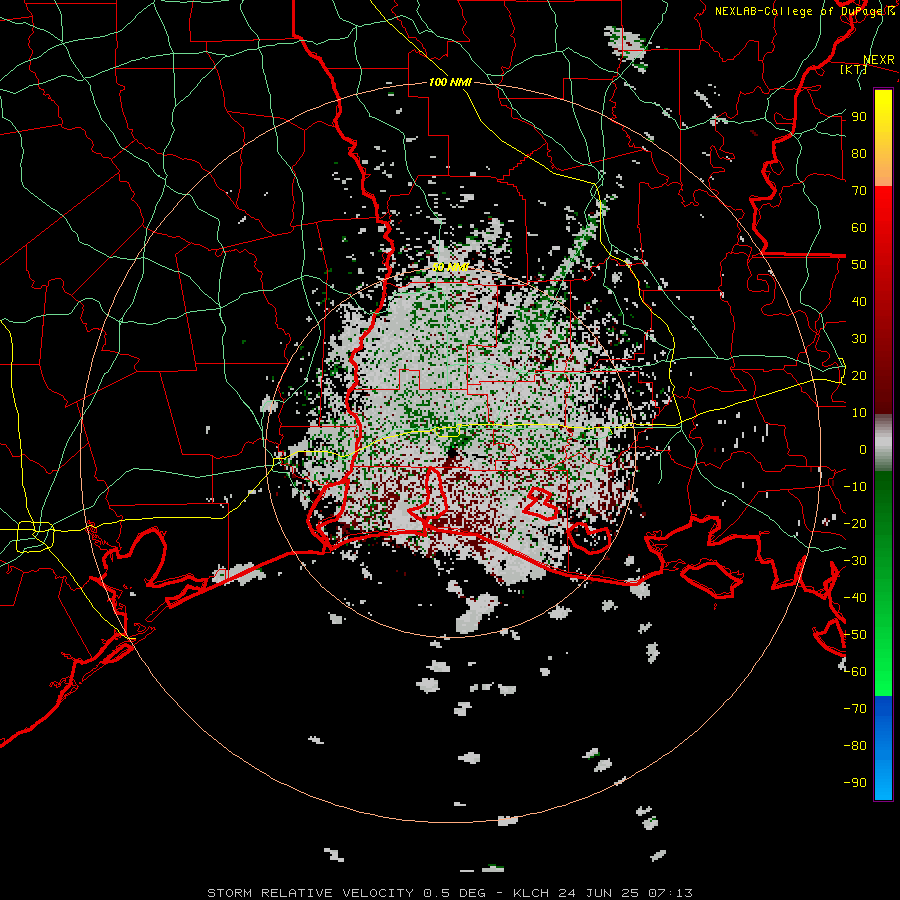Click the -90 value on velocity scale
The height and width of the screenshot is (900, 900).
(x=855, y=783)
